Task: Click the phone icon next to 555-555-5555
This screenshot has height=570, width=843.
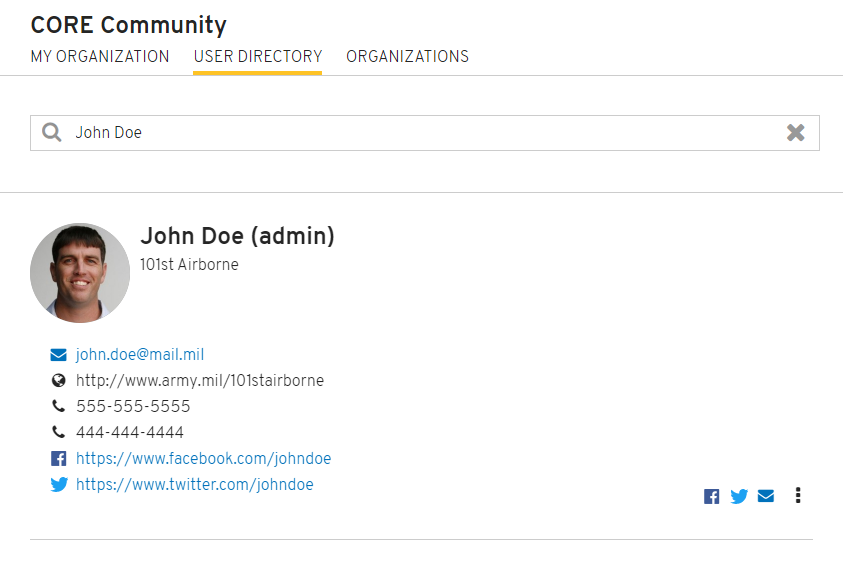Action: pyautogui.click(x=58, y=406)
